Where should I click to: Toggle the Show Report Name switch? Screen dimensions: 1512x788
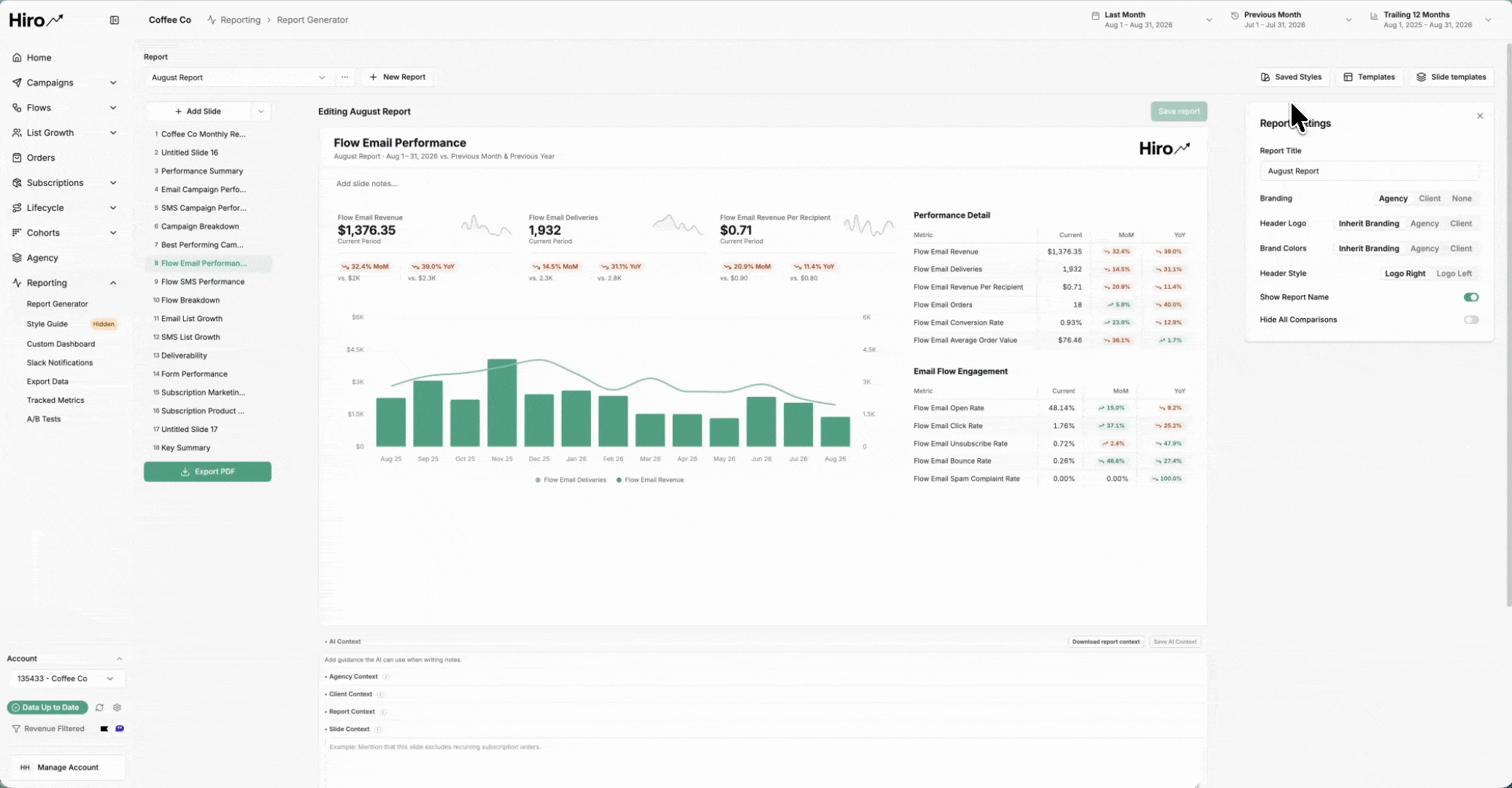(1471, 297)
